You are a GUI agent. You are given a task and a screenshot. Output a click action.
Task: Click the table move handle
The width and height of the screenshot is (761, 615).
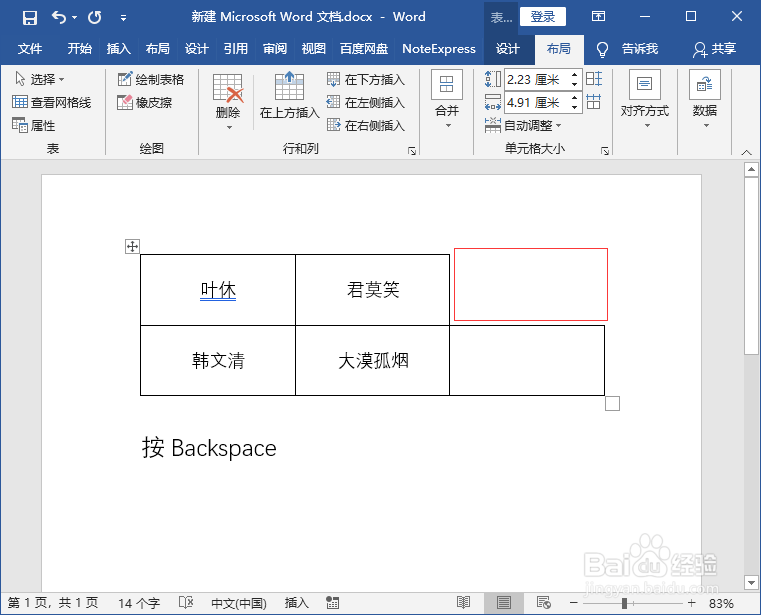pyautogui.click(x=132, y=246)
